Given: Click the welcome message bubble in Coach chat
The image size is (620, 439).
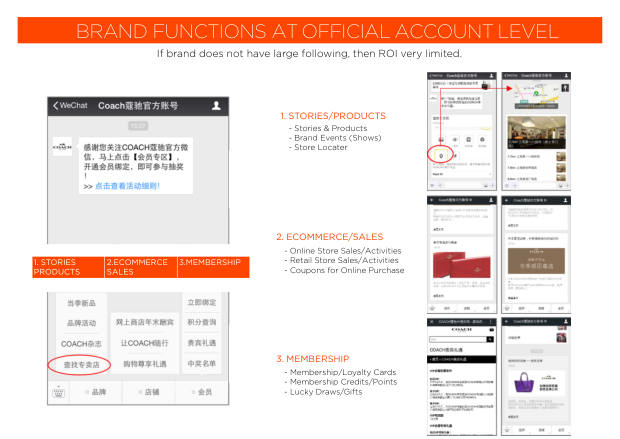Looking at the screenshot, I should tap(136, 166).
